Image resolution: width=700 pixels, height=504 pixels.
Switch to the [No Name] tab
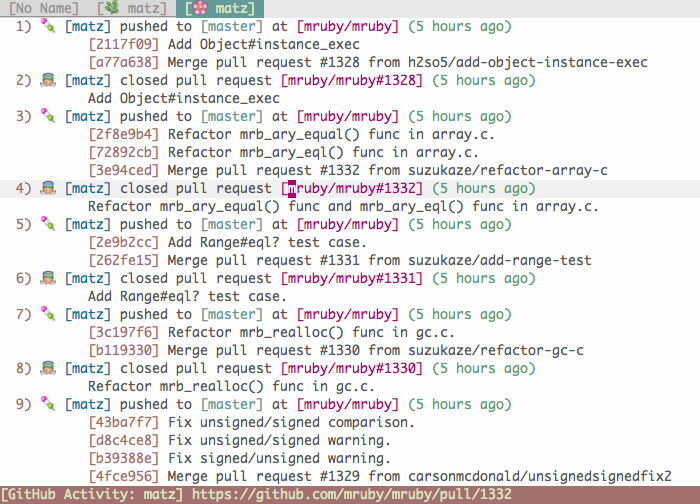pos(44,8)
